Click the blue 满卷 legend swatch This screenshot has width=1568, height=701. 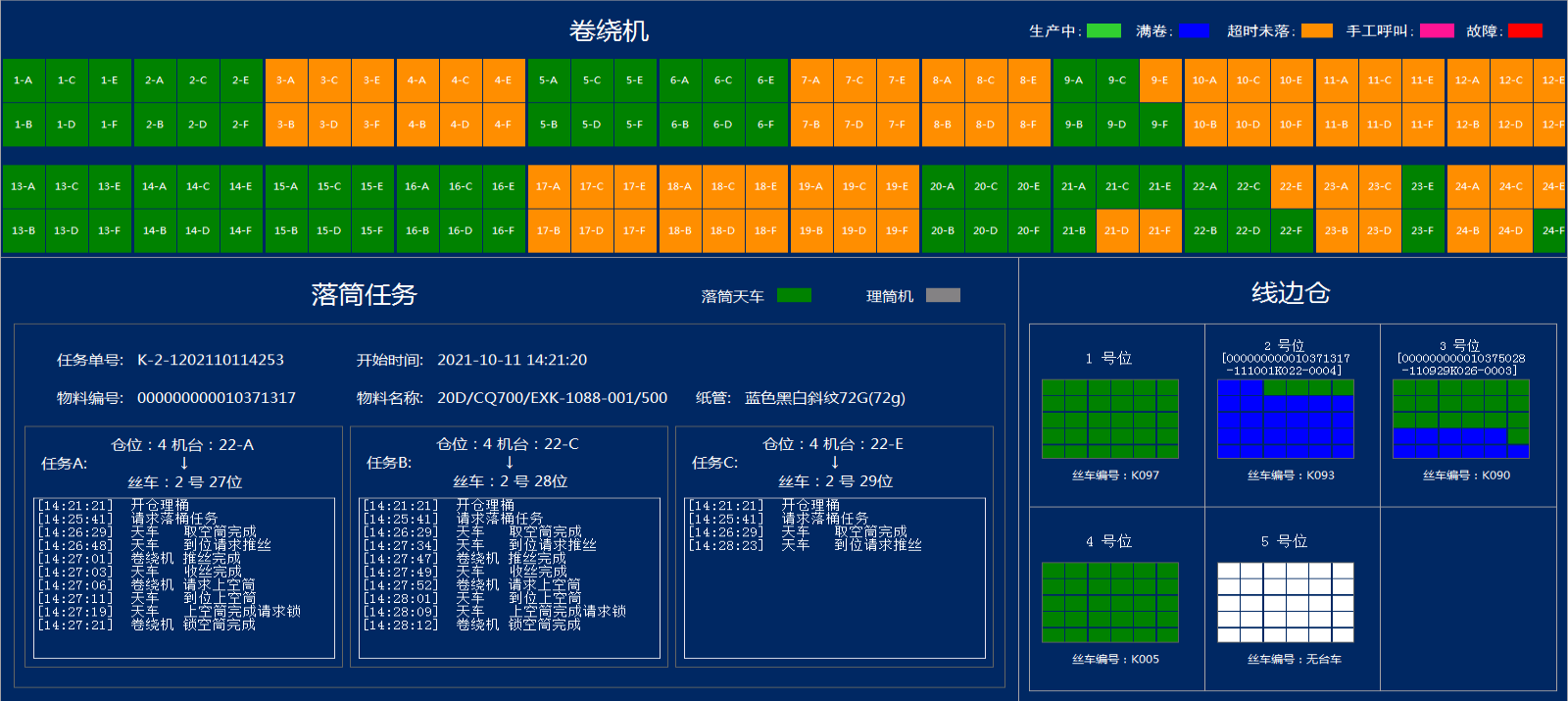(x=1195, y=30)
